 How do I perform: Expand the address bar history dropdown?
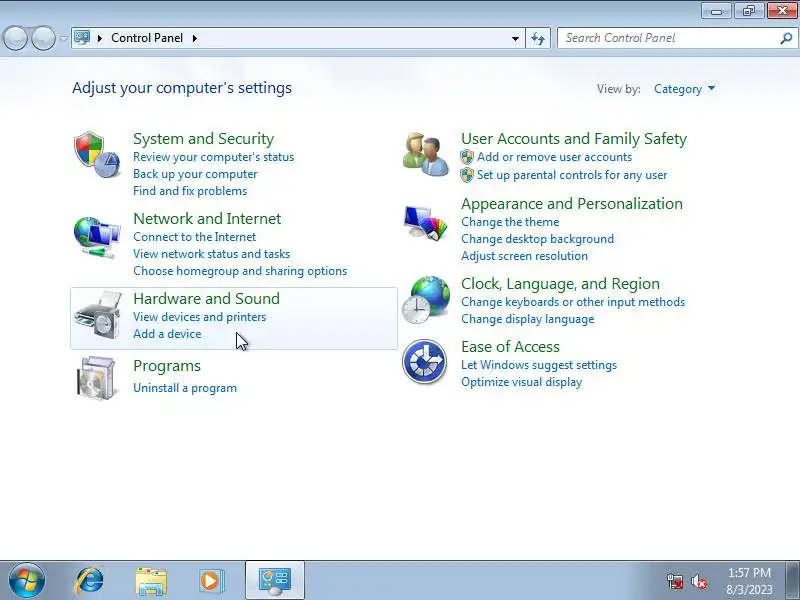pos(515,38)
